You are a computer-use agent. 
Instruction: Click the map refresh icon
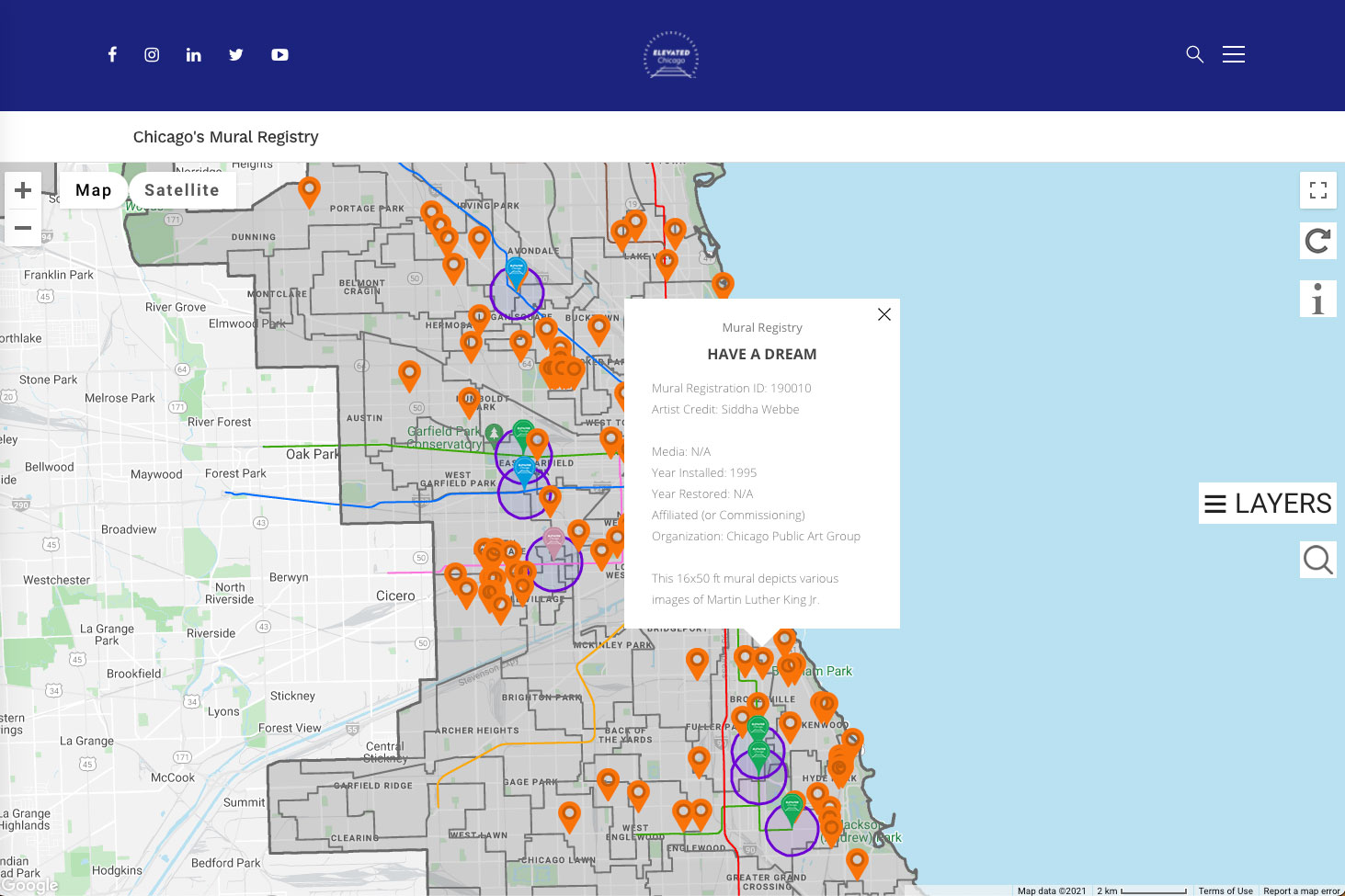click(1317, 241)
